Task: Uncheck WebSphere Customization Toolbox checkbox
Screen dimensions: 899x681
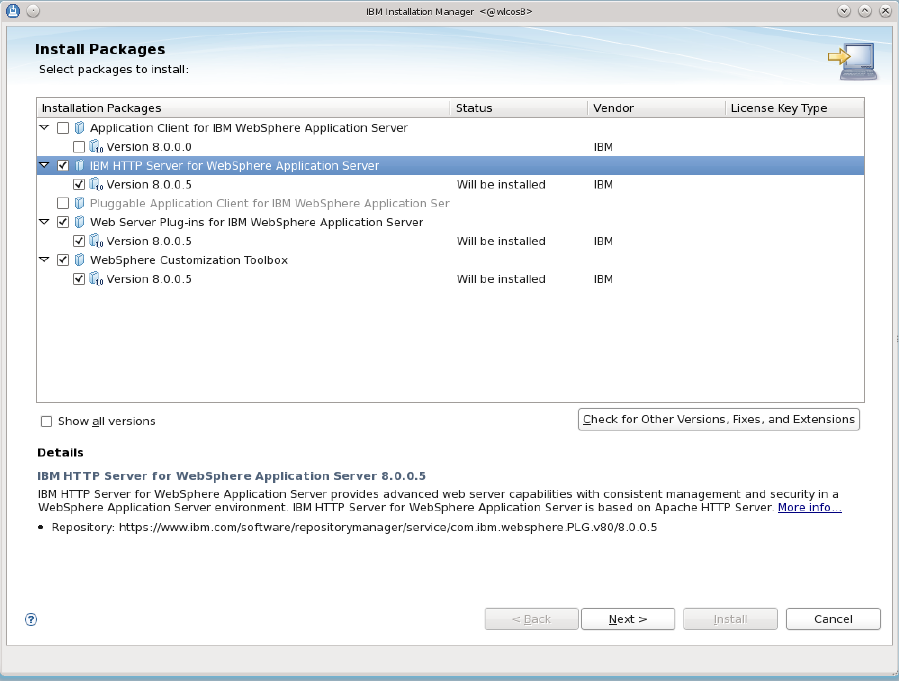Action: pos(63,260)
